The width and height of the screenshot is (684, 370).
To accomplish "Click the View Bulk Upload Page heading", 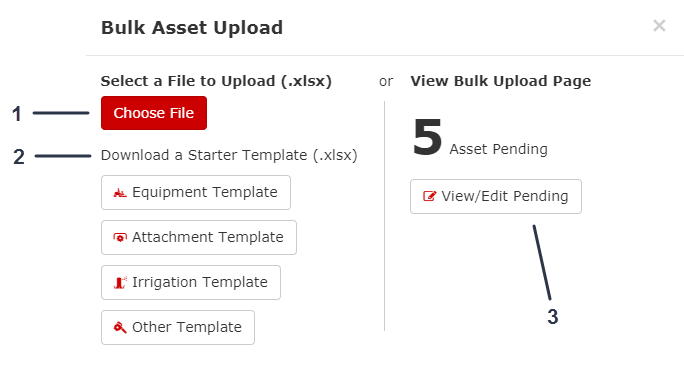I will [501, 81].
